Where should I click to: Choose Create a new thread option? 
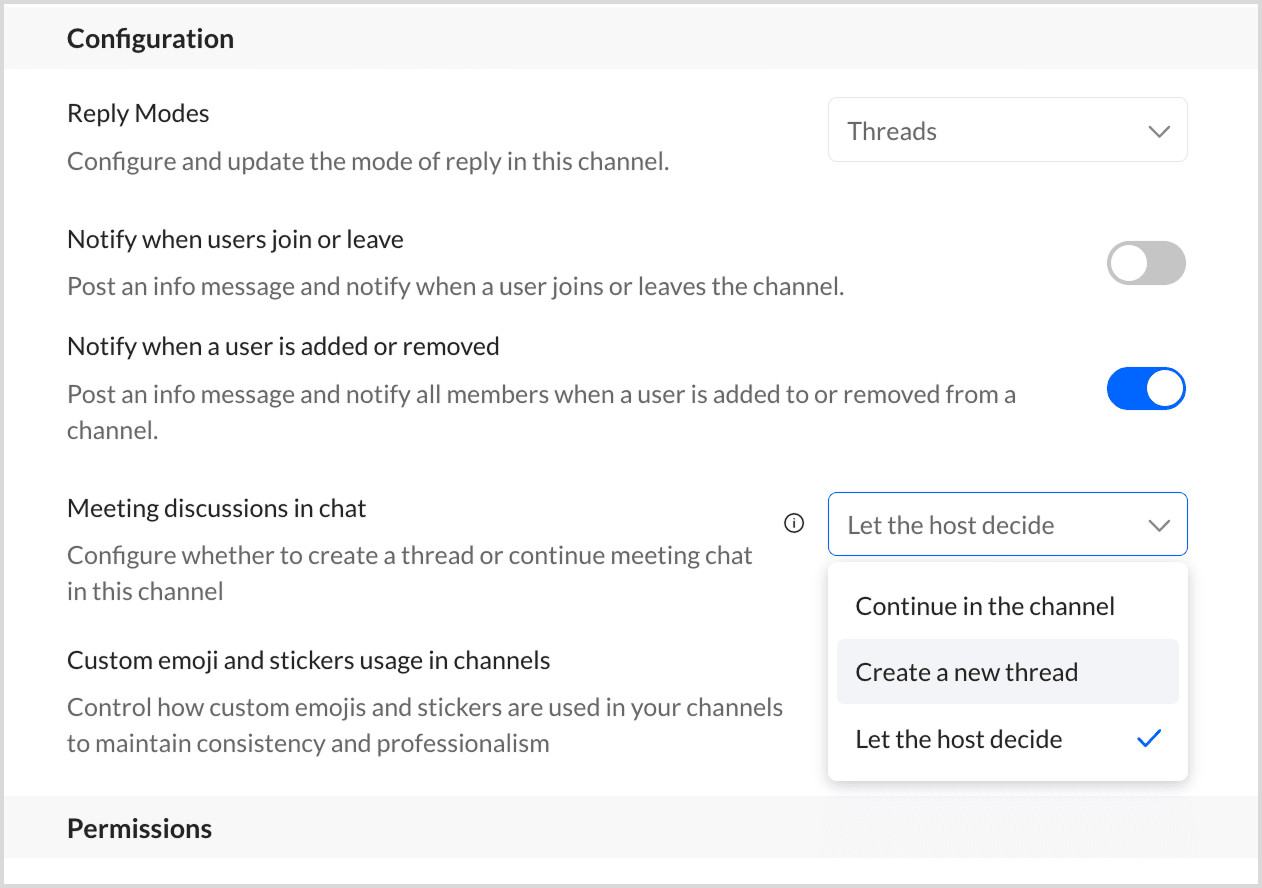coord(967,672)
